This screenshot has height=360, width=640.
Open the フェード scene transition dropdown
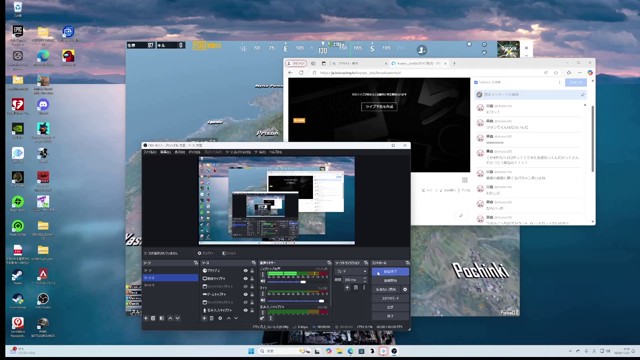point(351,271)
